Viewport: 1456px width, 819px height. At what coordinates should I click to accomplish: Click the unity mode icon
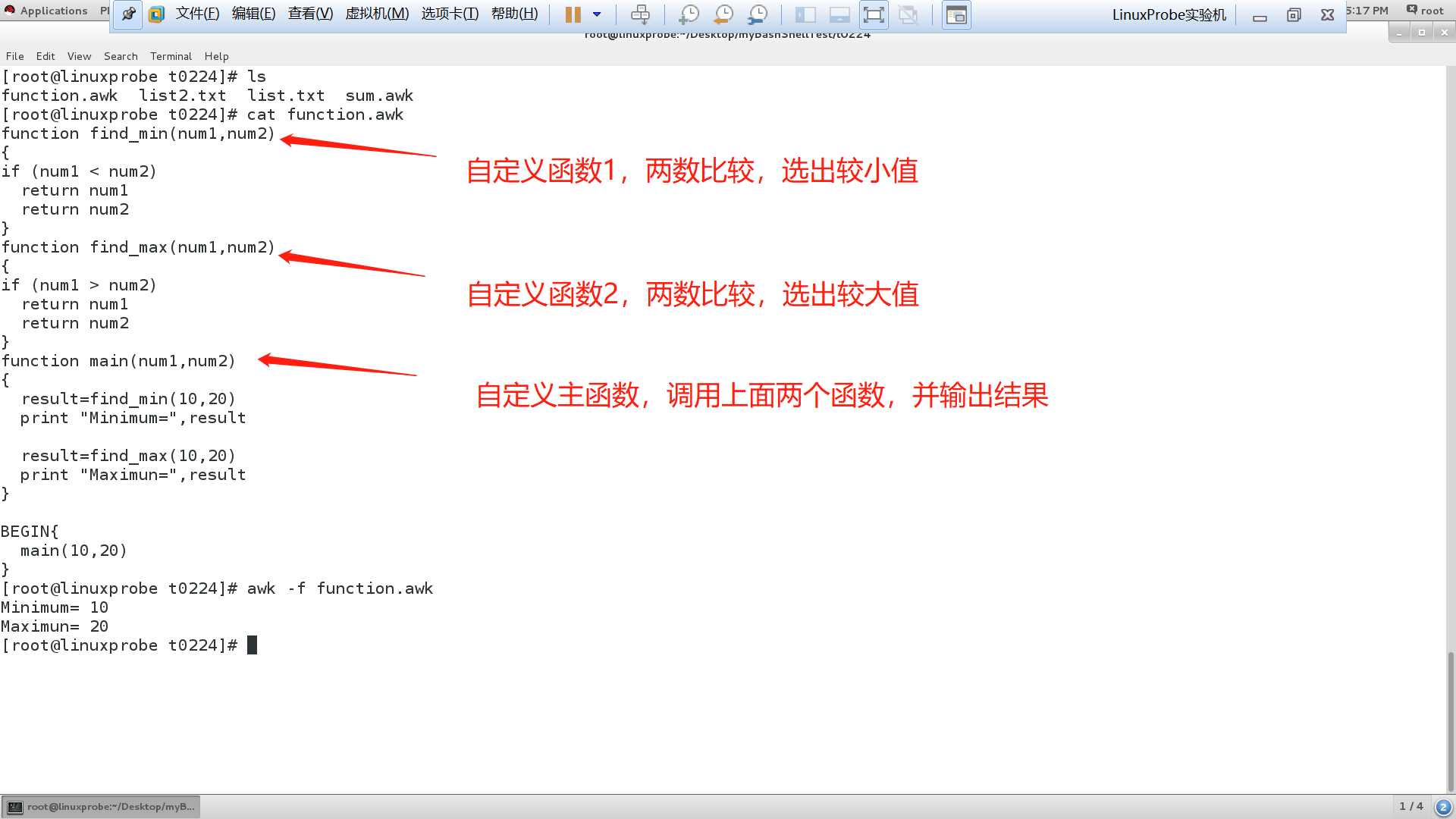tap(908, 14)
